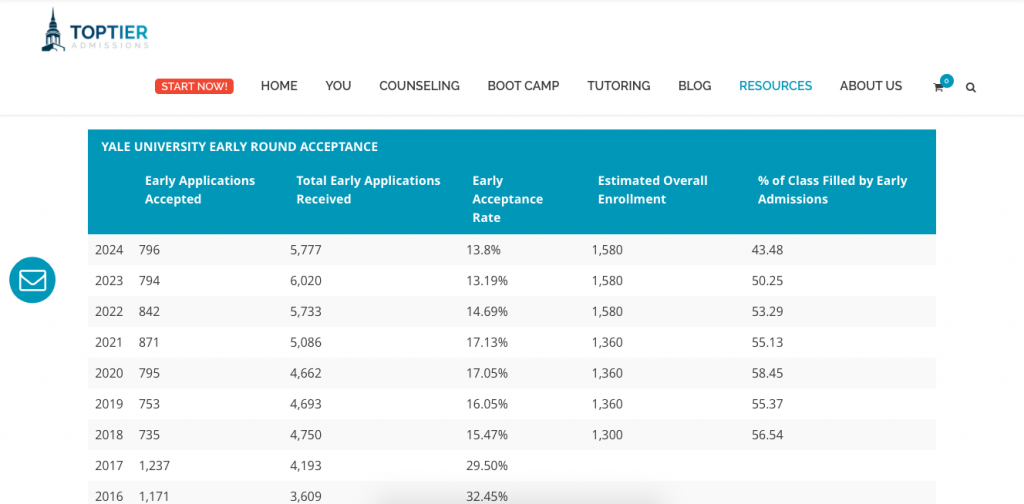1024x504 pixels.
Task: Select the 2021 year cell
Action: click(x=109, y=342)
